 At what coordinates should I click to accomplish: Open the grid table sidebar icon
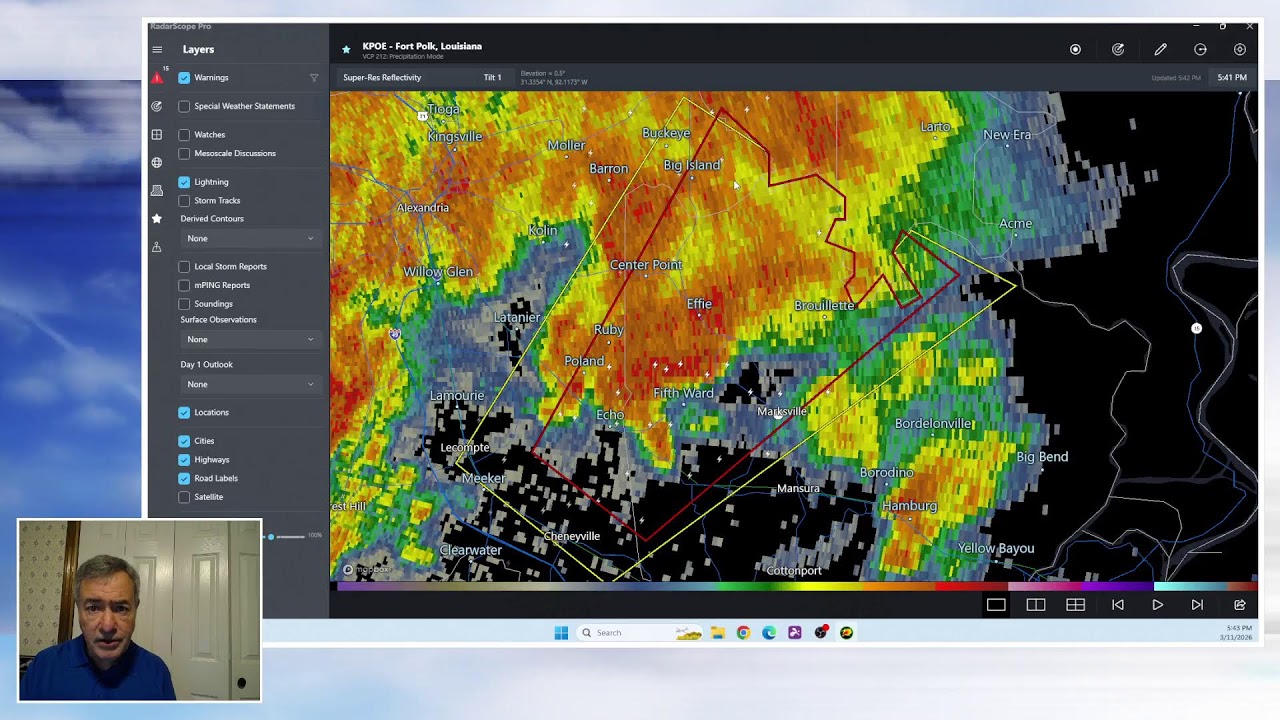(x=157, y=134)
